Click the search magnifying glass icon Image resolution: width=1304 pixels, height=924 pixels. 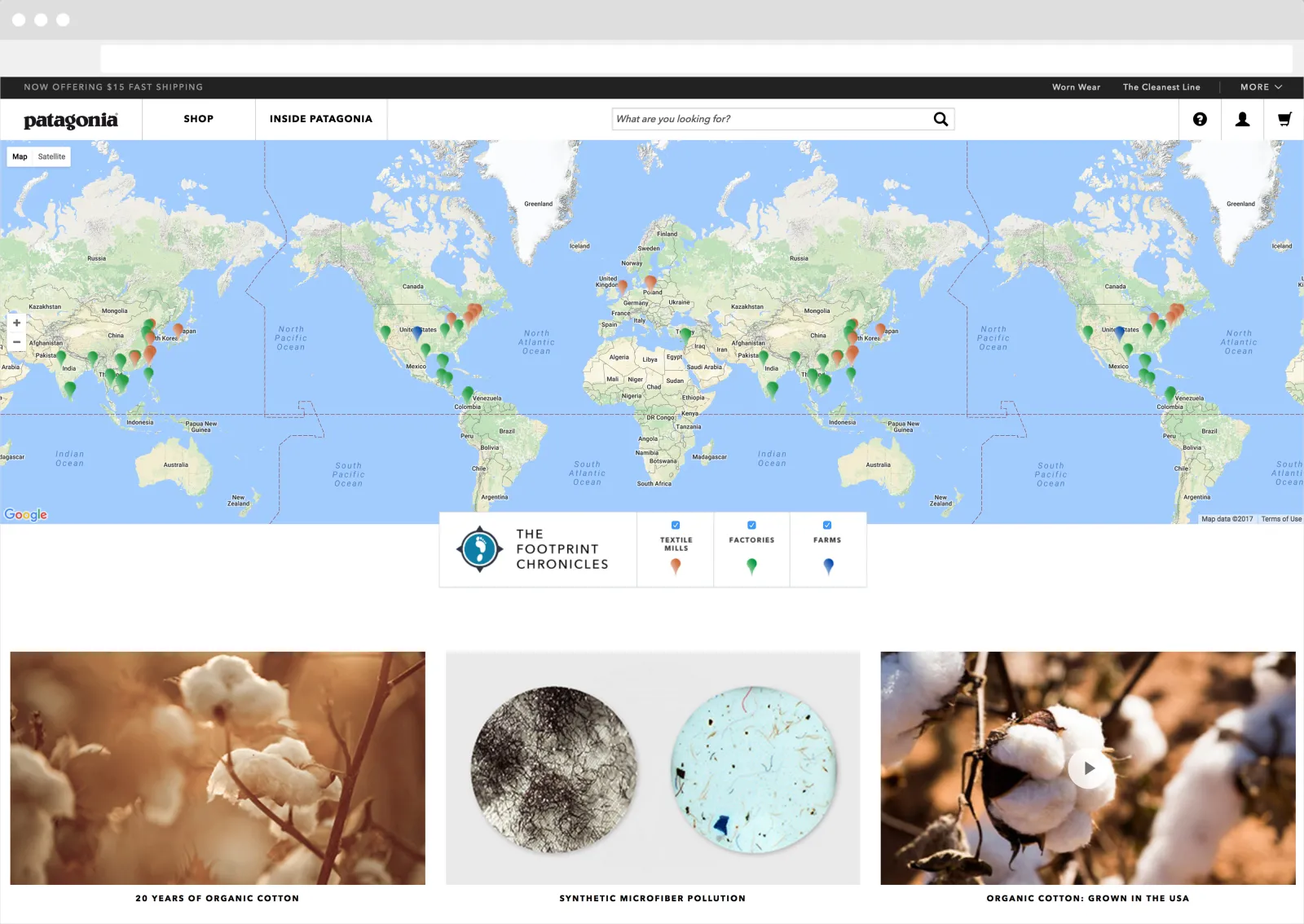tap(941, 119)
